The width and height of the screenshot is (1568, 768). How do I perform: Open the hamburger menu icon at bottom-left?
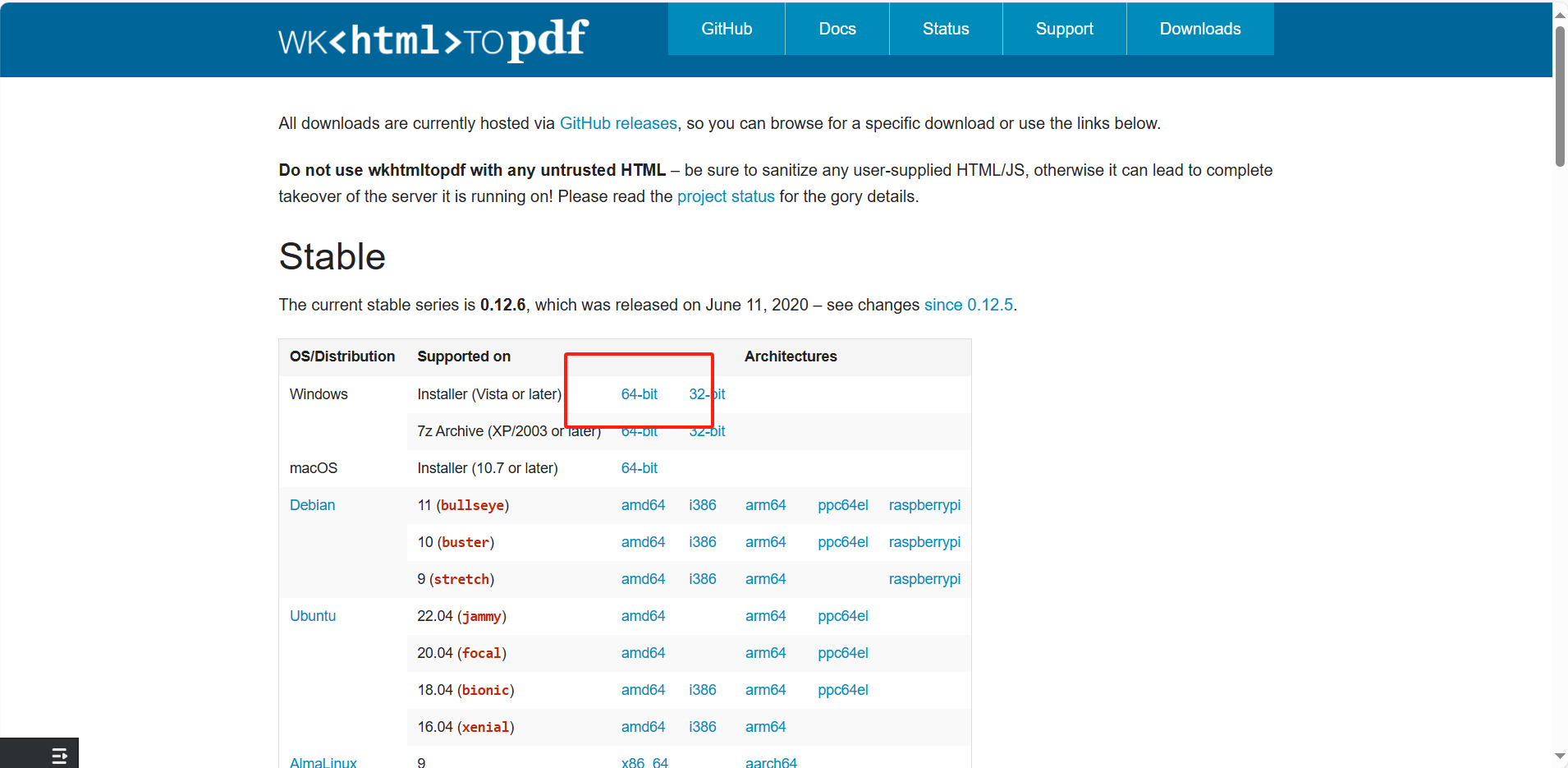59,756
